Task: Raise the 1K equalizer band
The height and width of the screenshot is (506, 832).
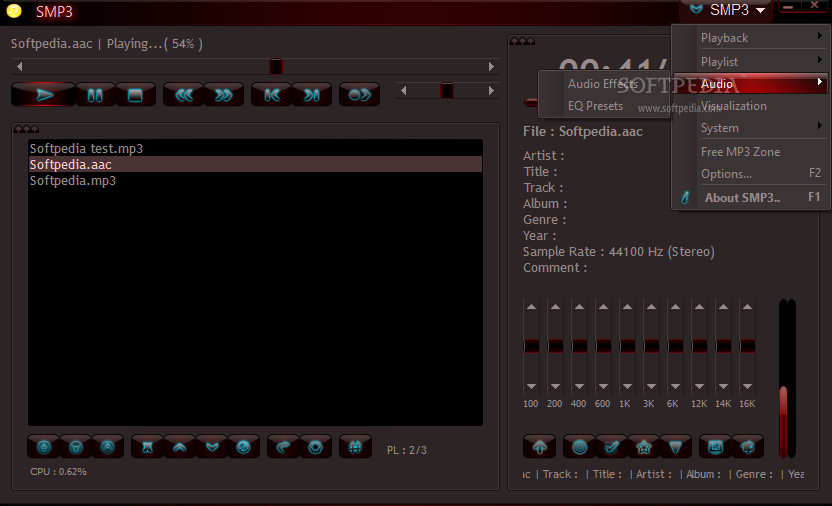Action: click(627, 307)
